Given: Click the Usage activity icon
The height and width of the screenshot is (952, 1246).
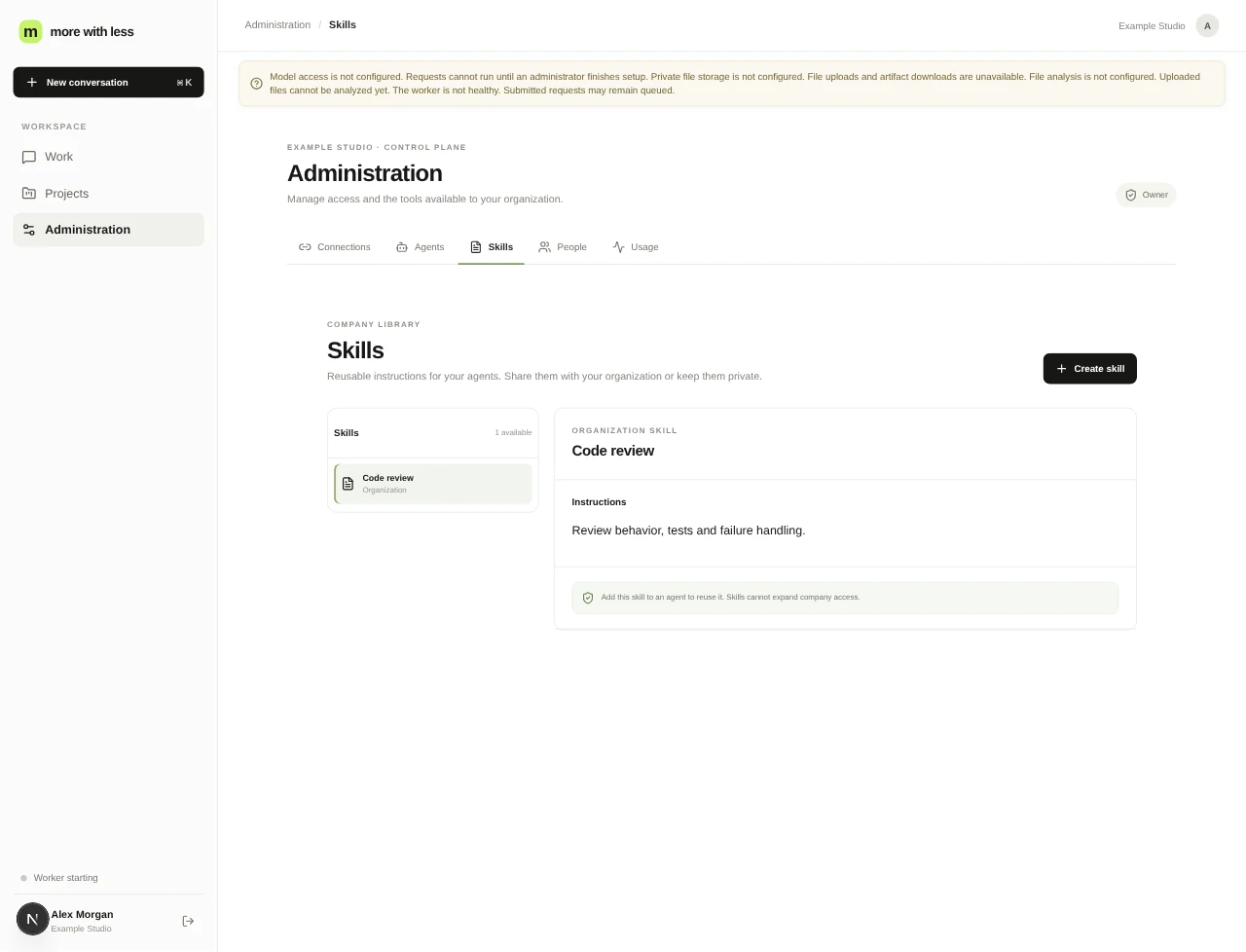Looking at the screenshot, I should click(x=618, y=247).
